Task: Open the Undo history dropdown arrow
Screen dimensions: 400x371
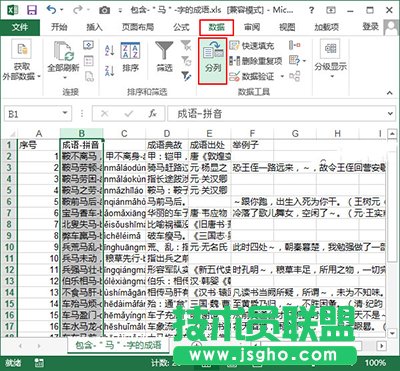Action: point(62,10)
